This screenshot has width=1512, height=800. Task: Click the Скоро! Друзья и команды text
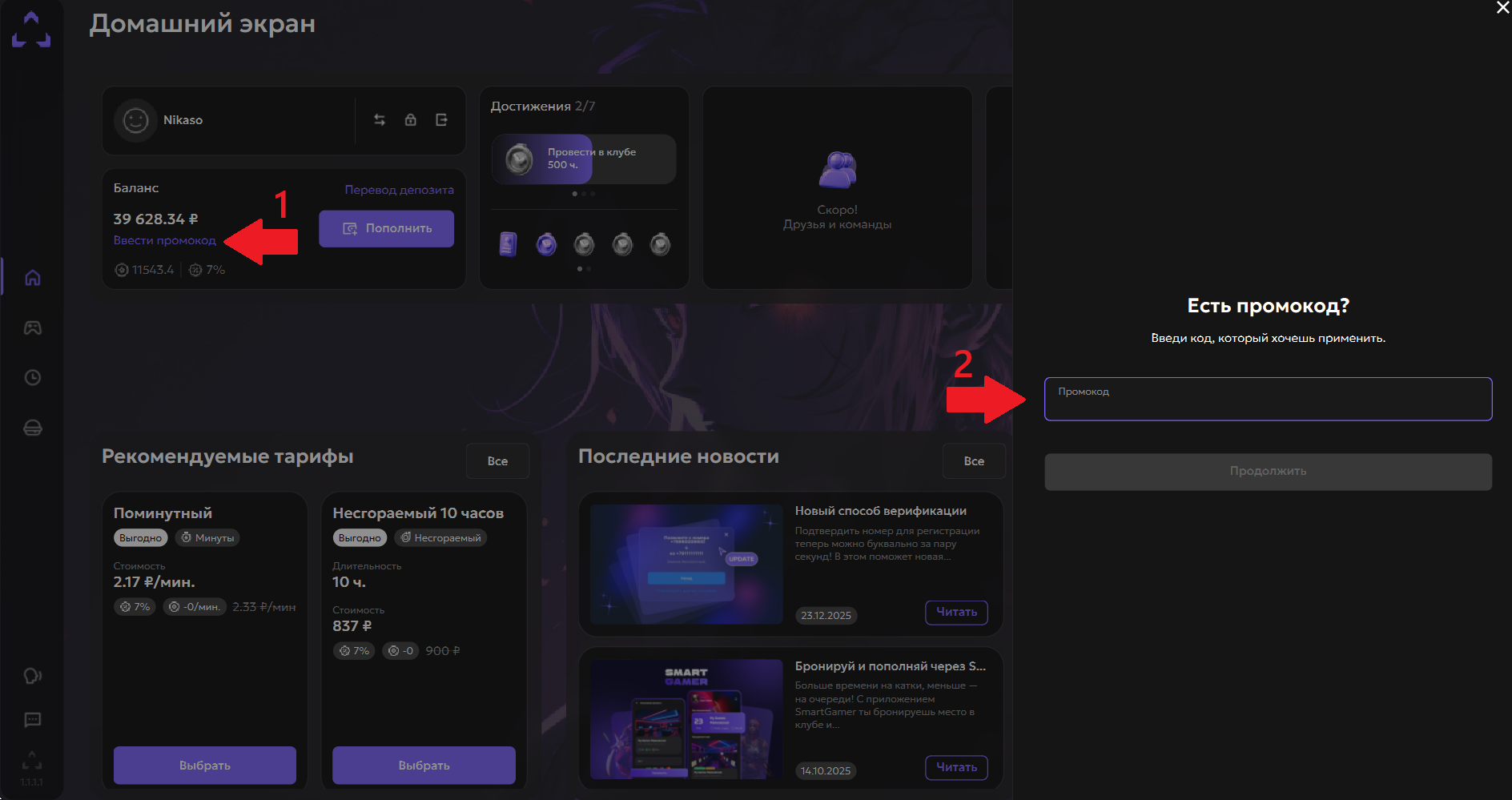838,217
